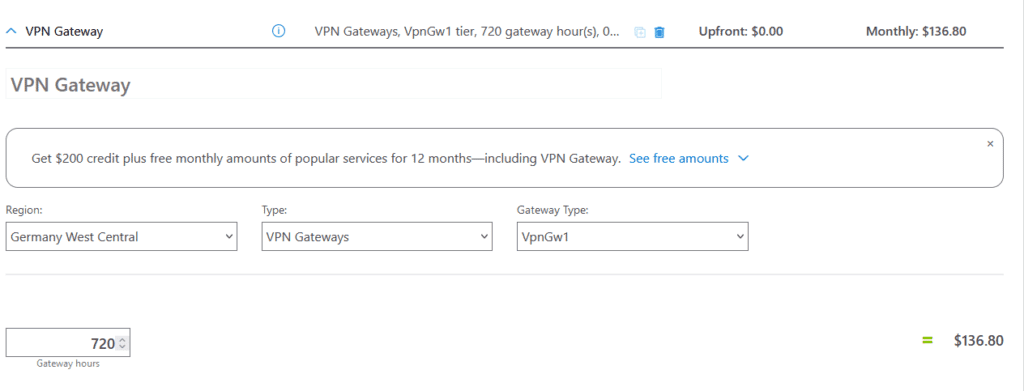Click the green equals sign
The height and width of the screenshot is (391, 1024).
pos(927,340)
